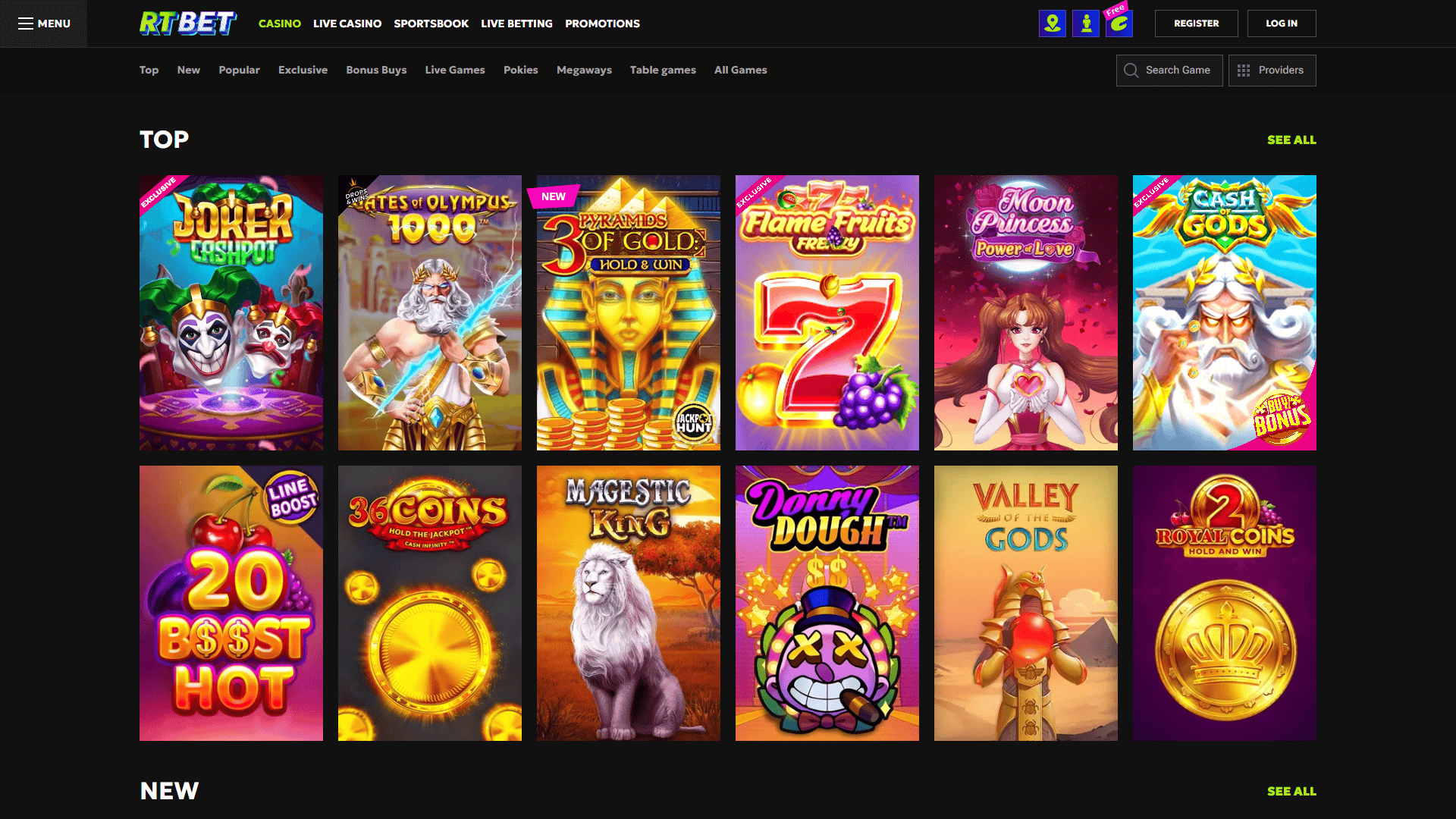Open 20 Boost Hot game
This screenshot has height=819, width=1456.
[x=231, y=603]
